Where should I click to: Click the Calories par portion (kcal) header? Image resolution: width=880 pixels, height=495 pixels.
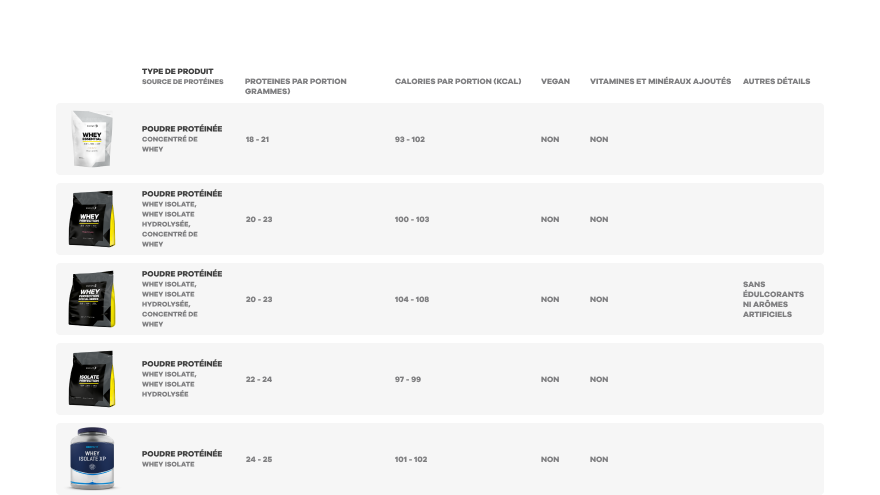[x=458, y=81]
